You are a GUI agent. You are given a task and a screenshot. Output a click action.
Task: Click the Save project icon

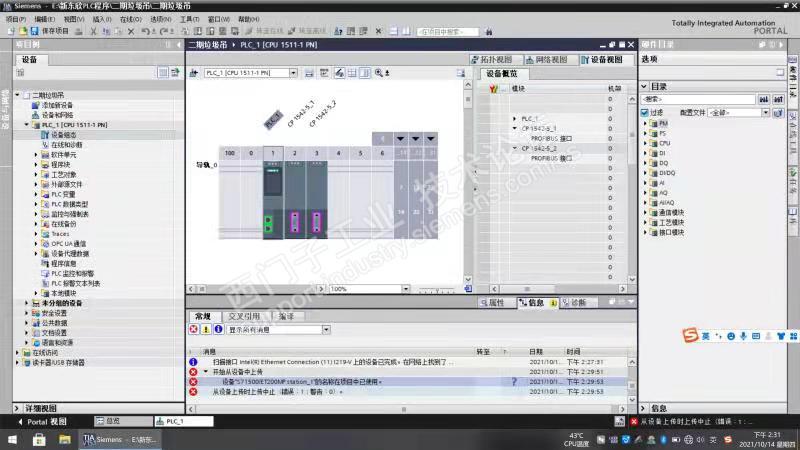[x=34, y=31]
